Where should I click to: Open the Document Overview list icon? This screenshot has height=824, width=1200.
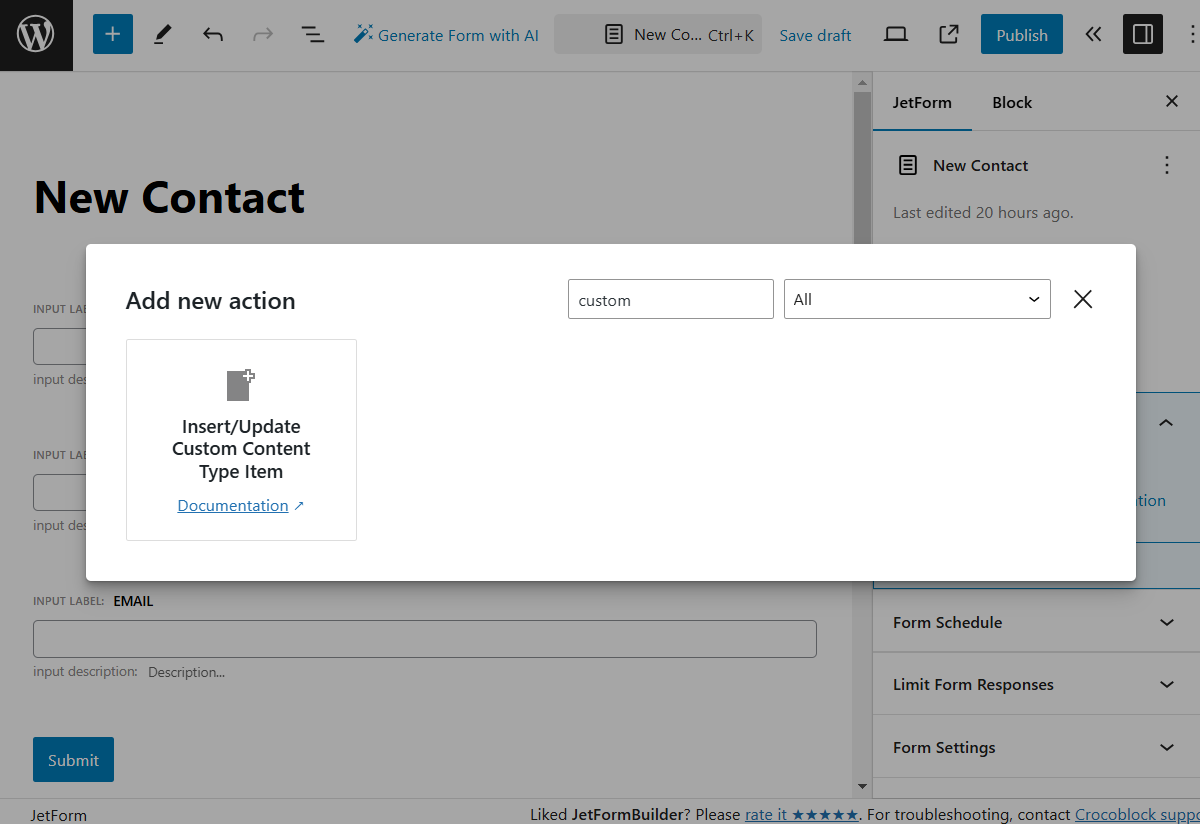[x=312, y=34]
